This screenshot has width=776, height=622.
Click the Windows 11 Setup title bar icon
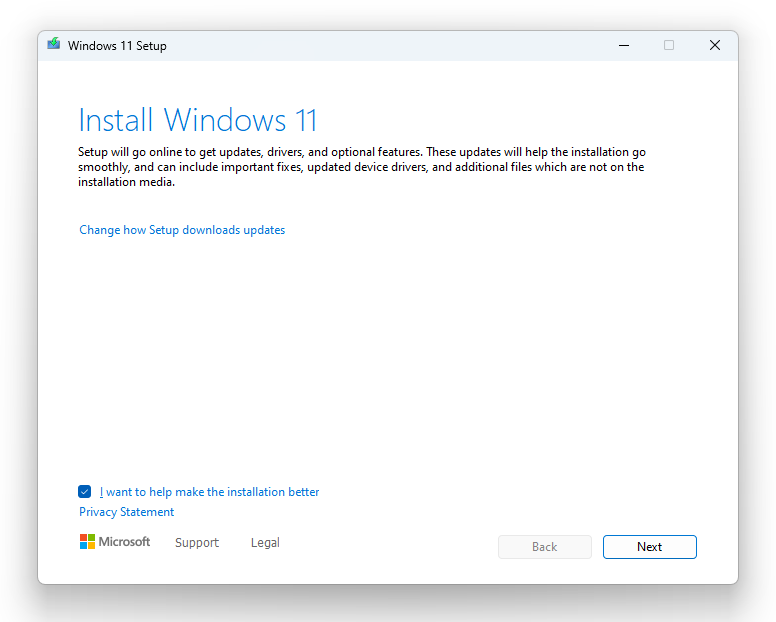pyautogui.click(x=53, y=45)
